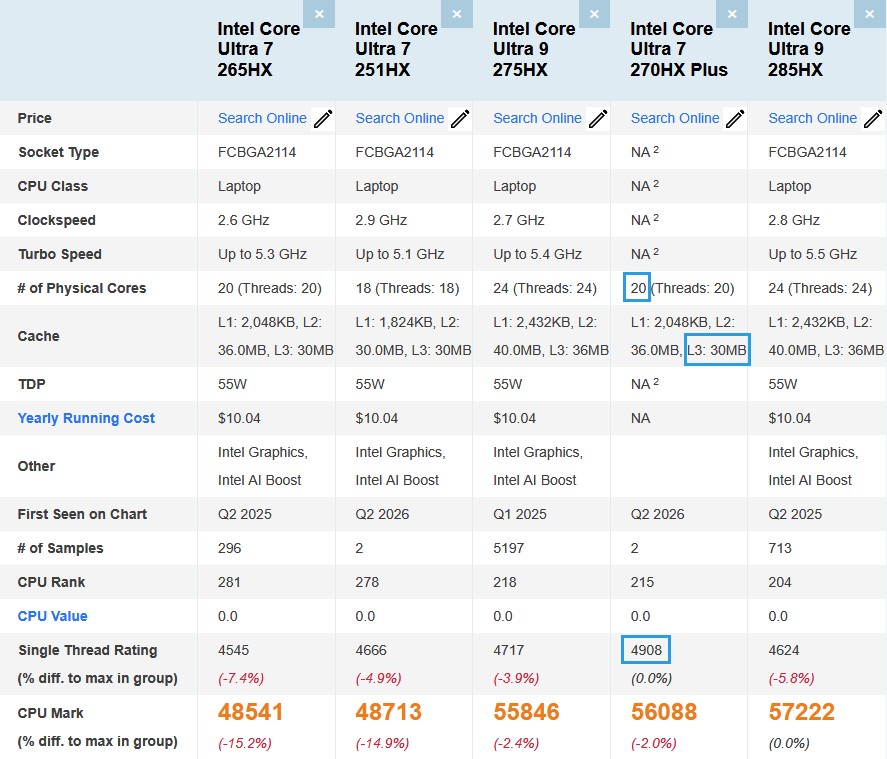Screen dimensions: 887x759
Task: Edit price pencil icon for 285HX
Action: [873, 119]
